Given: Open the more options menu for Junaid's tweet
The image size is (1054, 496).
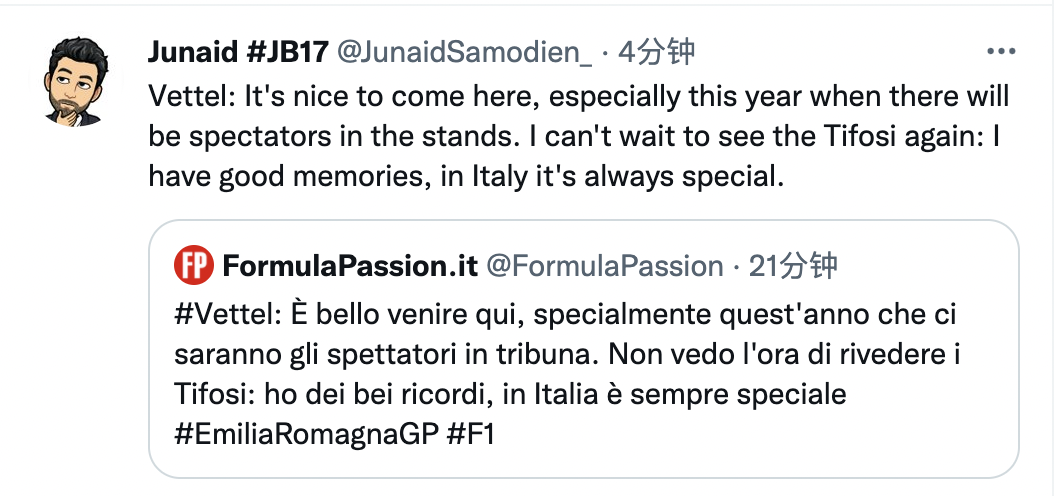Looking at the screenshot, I should 1001,52.
